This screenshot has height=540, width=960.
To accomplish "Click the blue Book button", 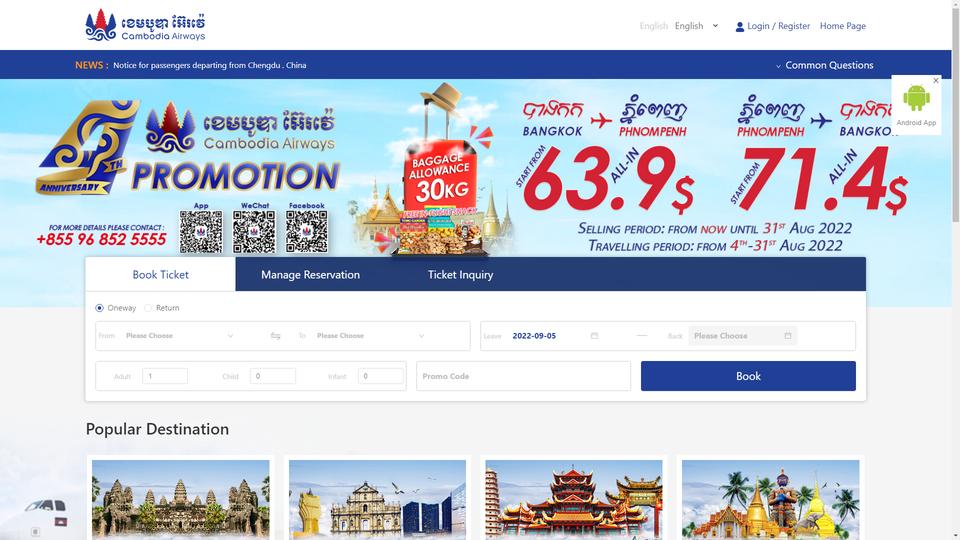I will pyautogui.click(x=748, y=376).
